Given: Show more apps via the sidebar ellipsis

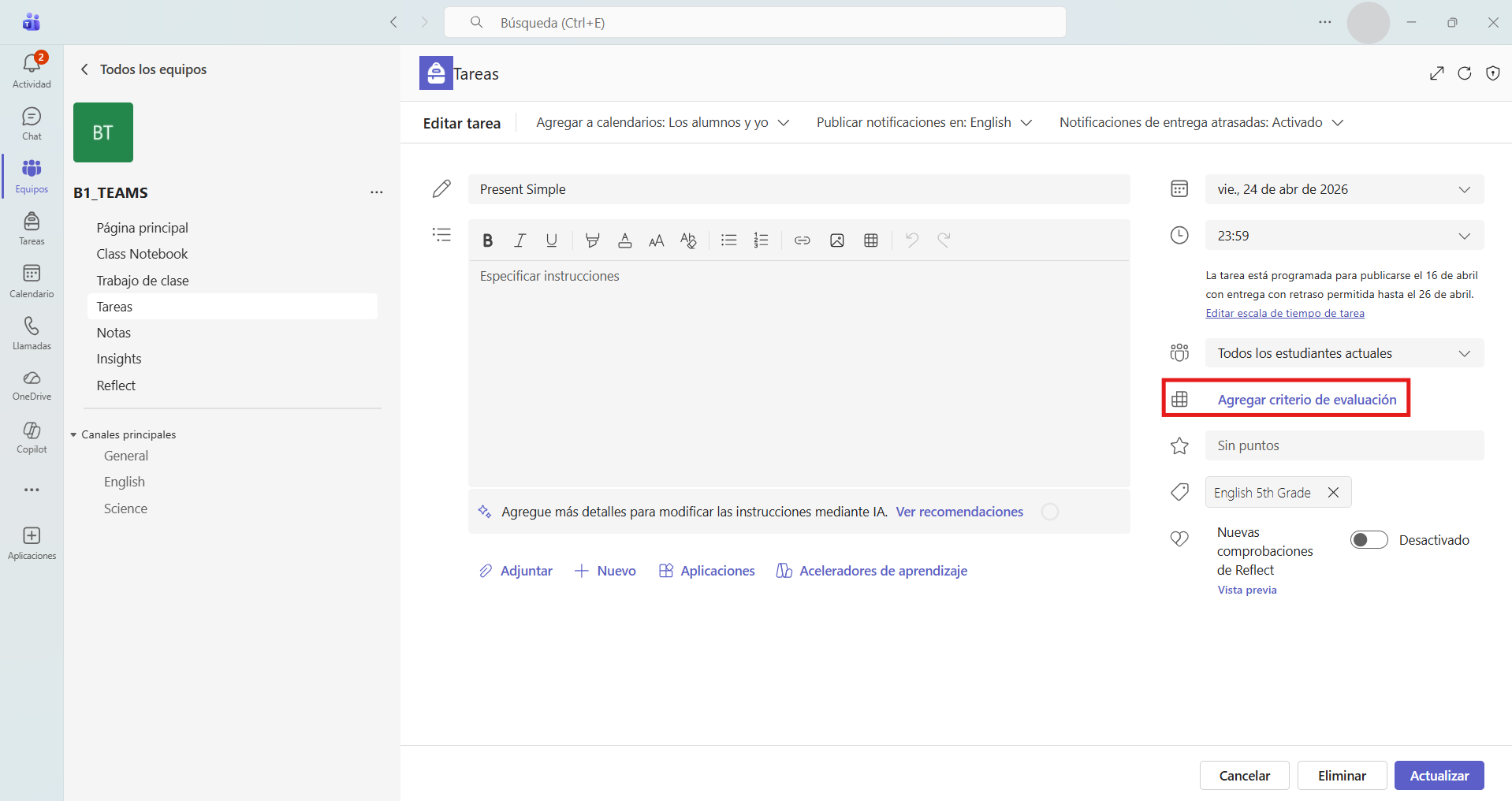Looking at the screenshot, I should pos(32,490).
